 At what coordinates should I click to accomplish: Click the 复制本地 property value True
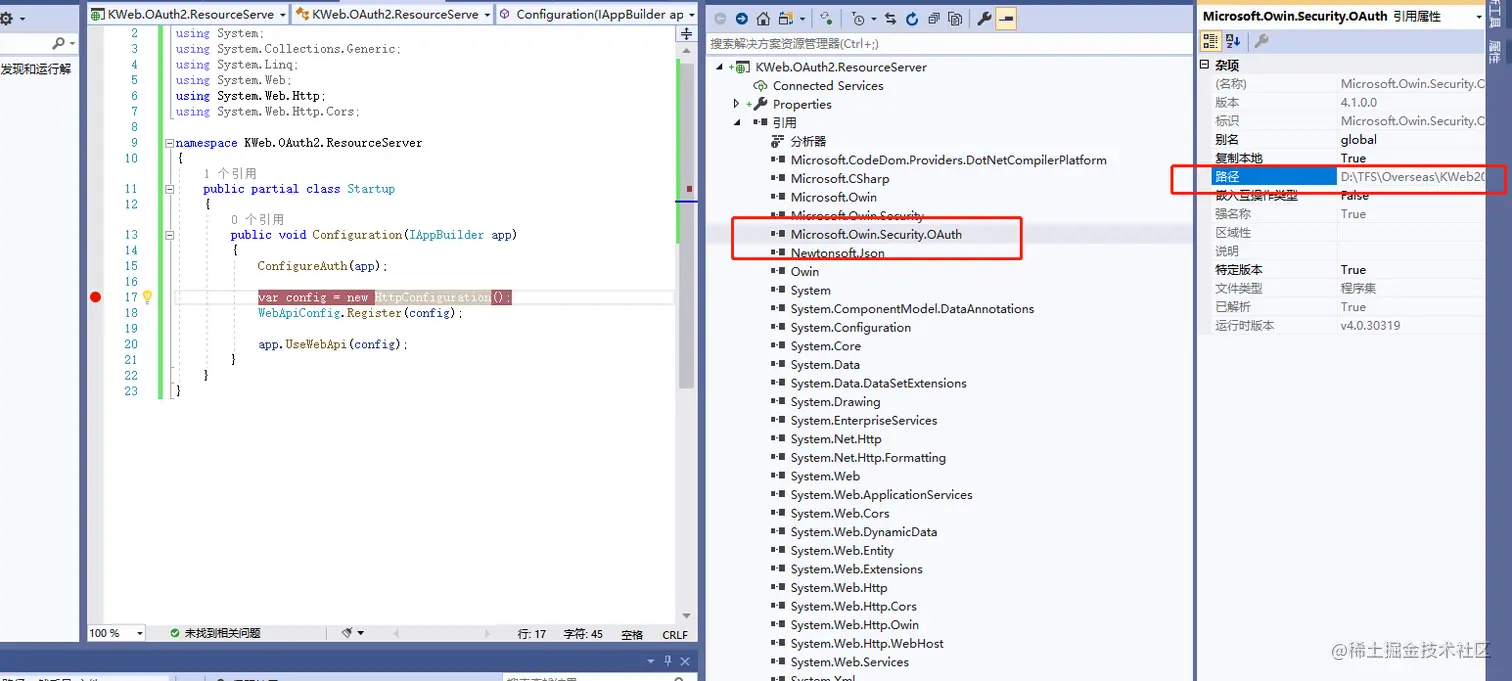(1353, 158)
